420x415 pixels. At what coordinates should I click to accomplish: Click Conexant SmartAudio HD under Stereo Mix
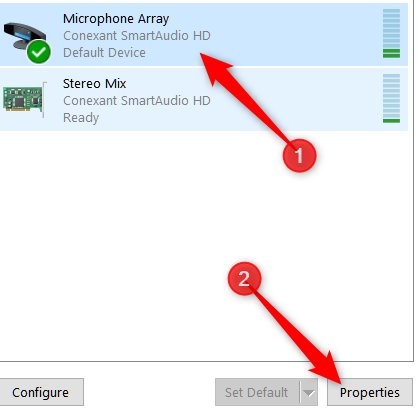pos(137,100)
